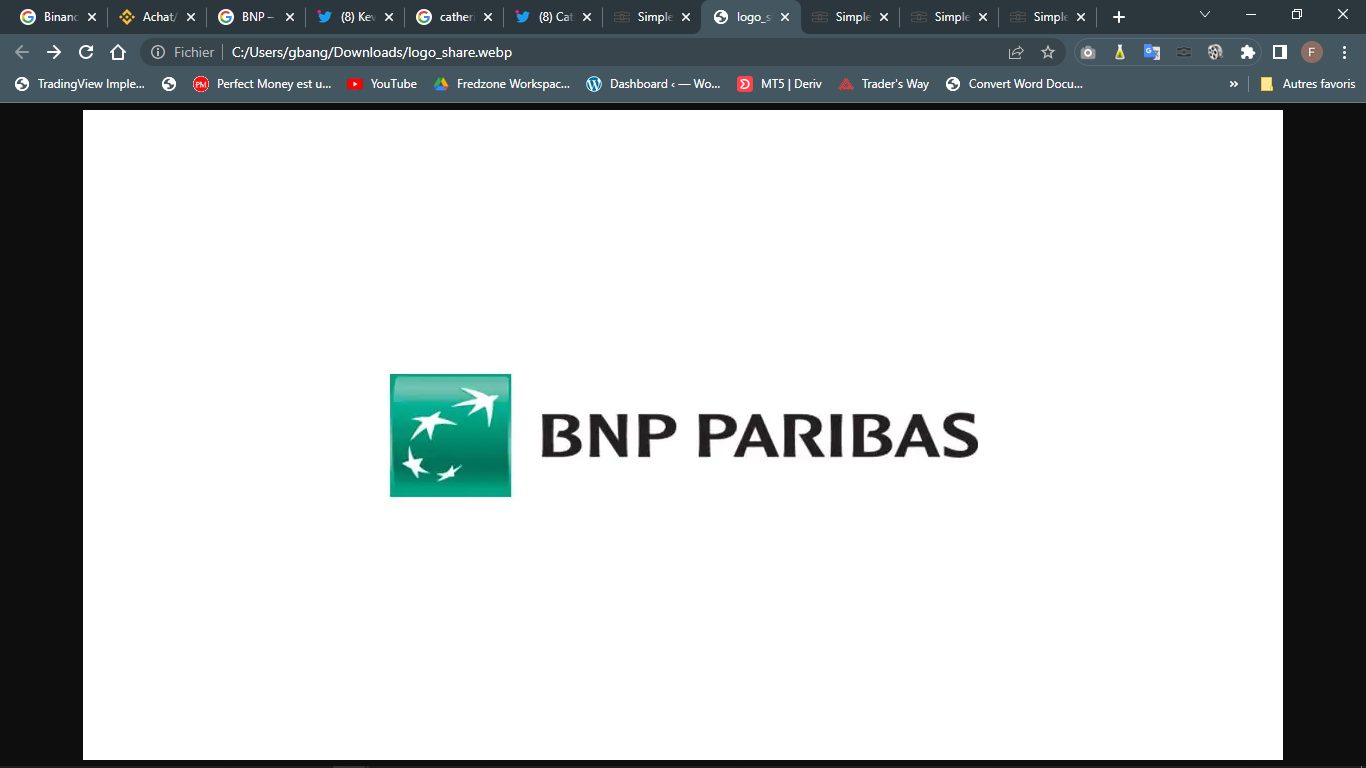
Task: Open the MT5 | Deriv bookmark
Action: 780,84
